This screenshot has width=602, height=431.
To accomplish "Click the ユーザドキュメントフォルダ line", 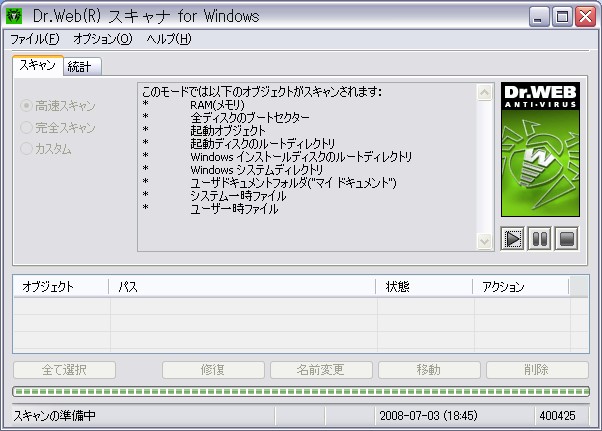I will pos(293,183).
